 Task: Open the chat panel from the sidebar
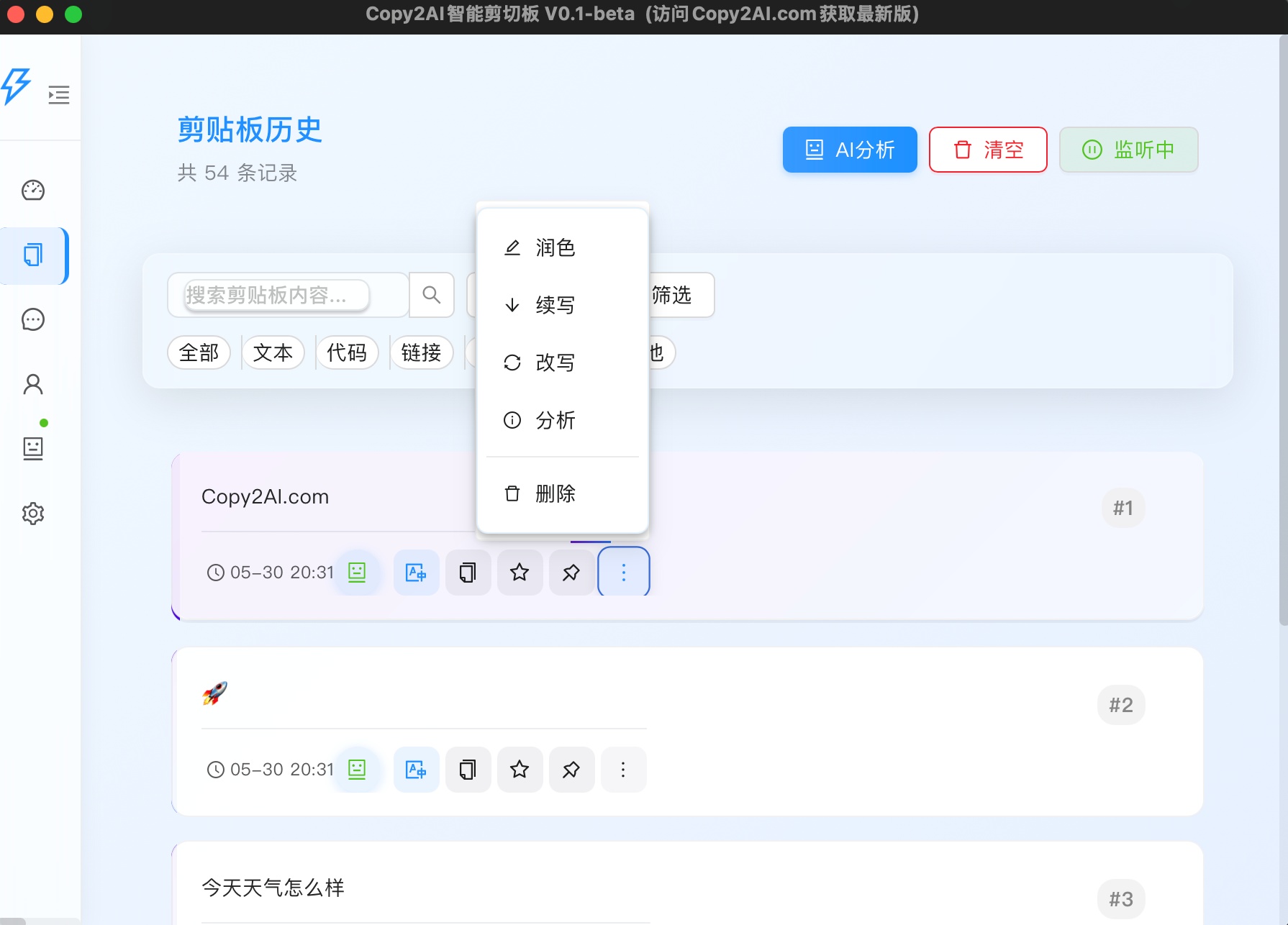tap(32, 320)
